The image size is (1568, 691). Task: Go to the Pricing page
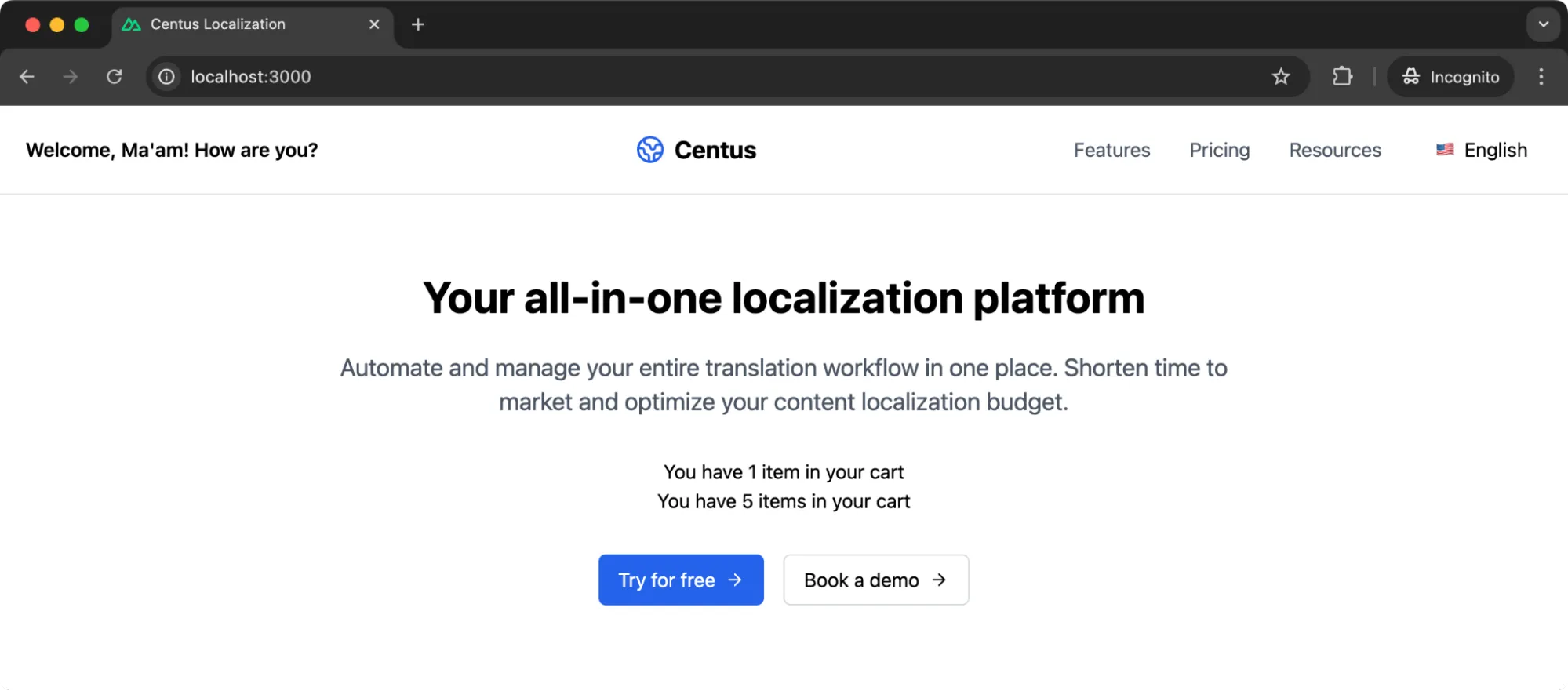click(x=1219, y=150)
